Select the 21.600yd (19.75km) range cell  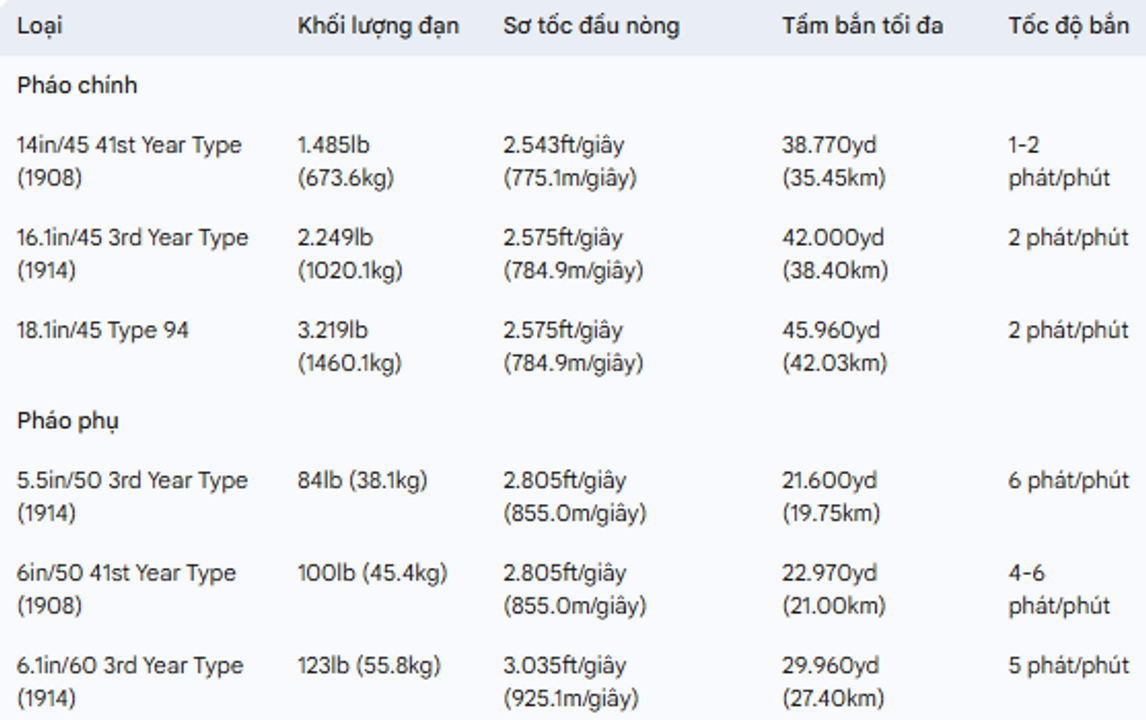tap(831, 496)
